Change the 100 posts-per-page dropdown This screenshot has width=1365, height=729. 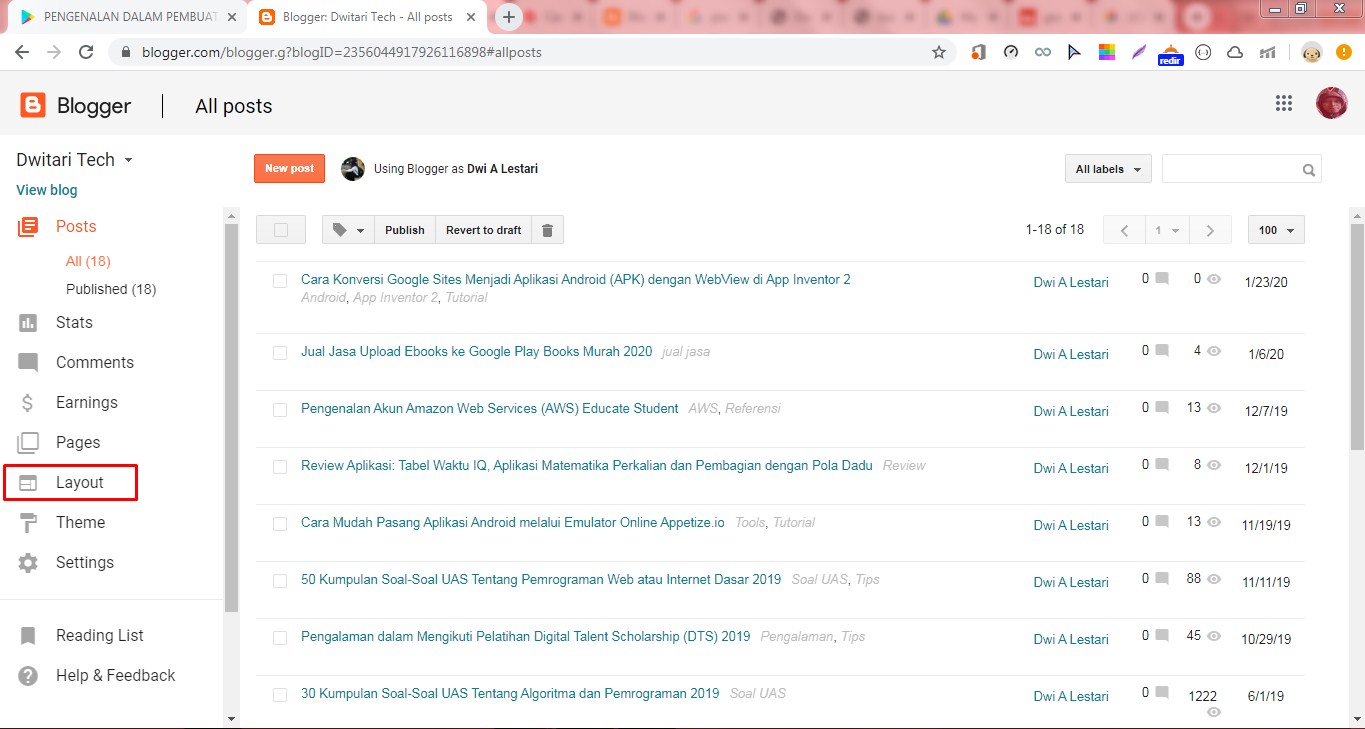1276,230
